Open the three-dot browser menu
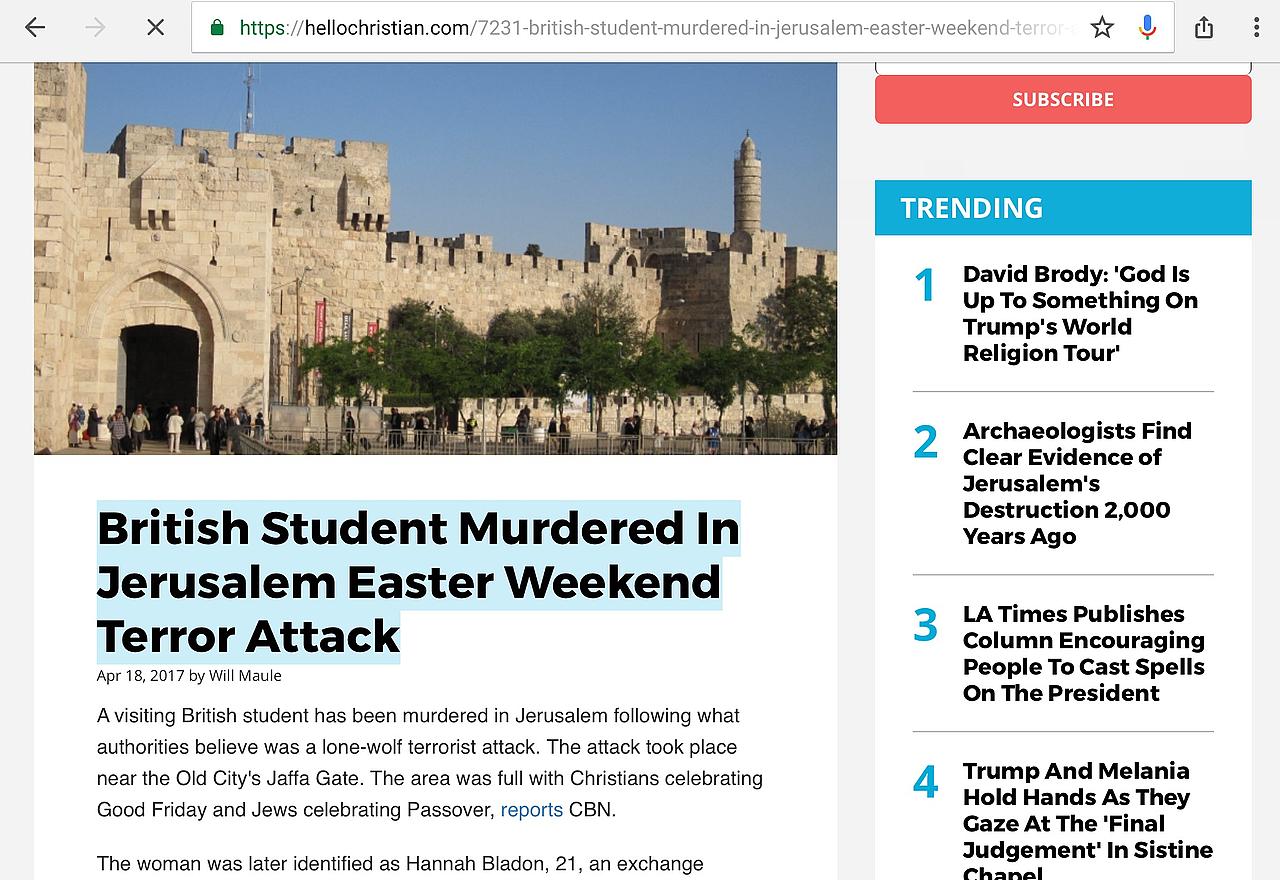The height and width of the screenshot is (880, 1280). 1257,28
